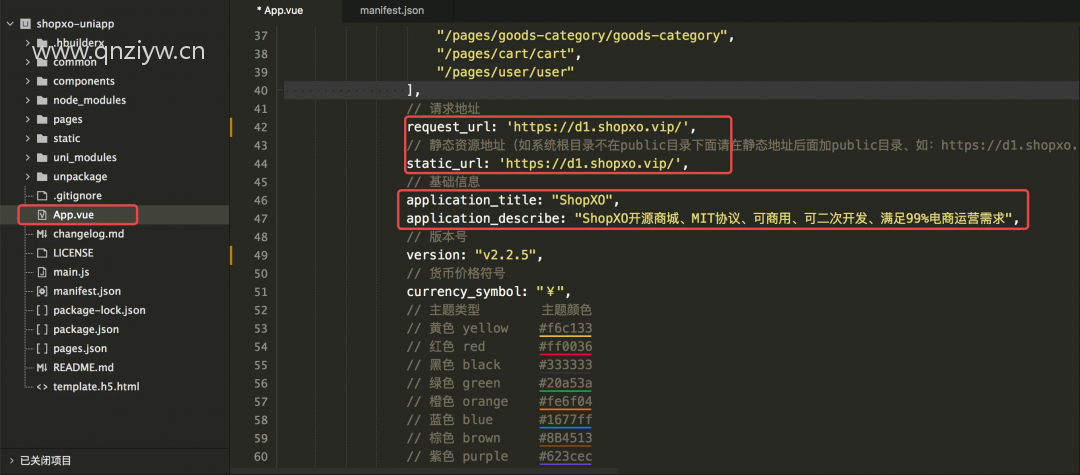Image resolution: width=1080 pixels, height=475 pixels.
Task: Click the package.json bracket icon
Action: 41,329
